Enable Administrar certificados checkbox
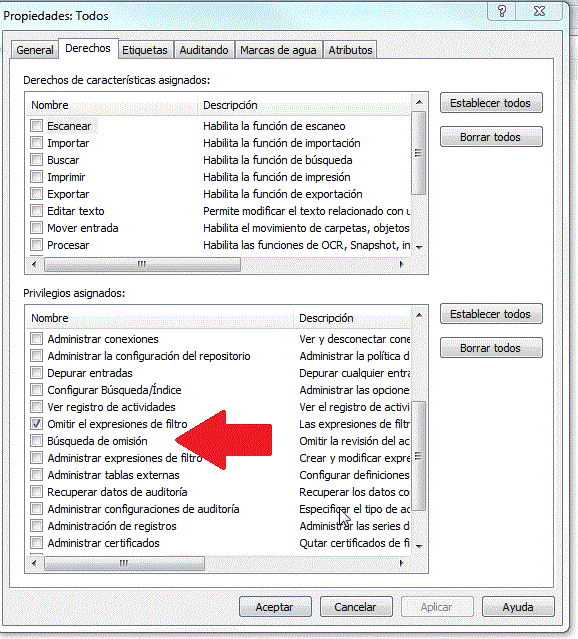The width and height of the screenshot is (578, 639). (x=37, y=543)
